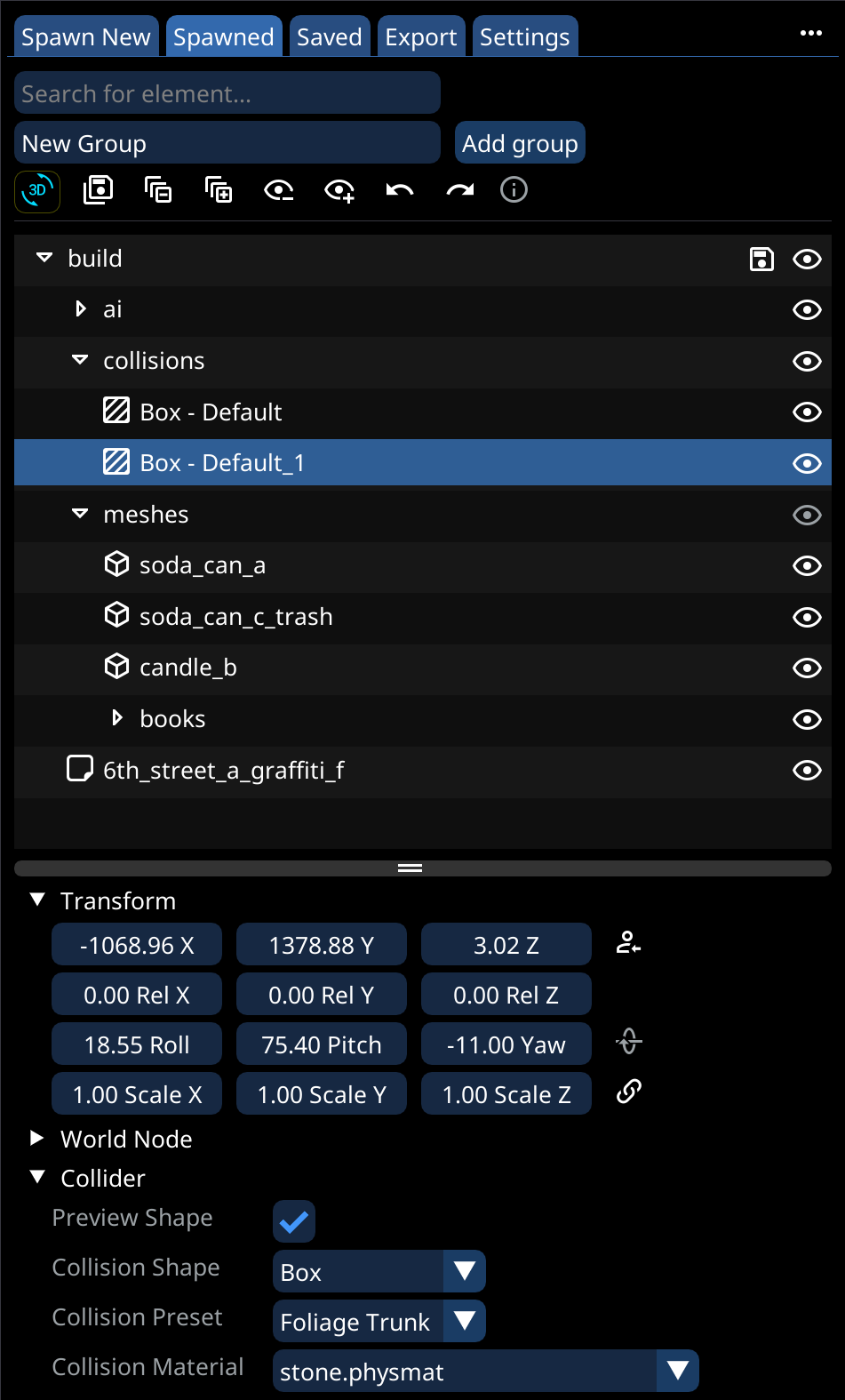Click the set-position-to-player icon
845x1400 pixels.
tap(629, 943)
